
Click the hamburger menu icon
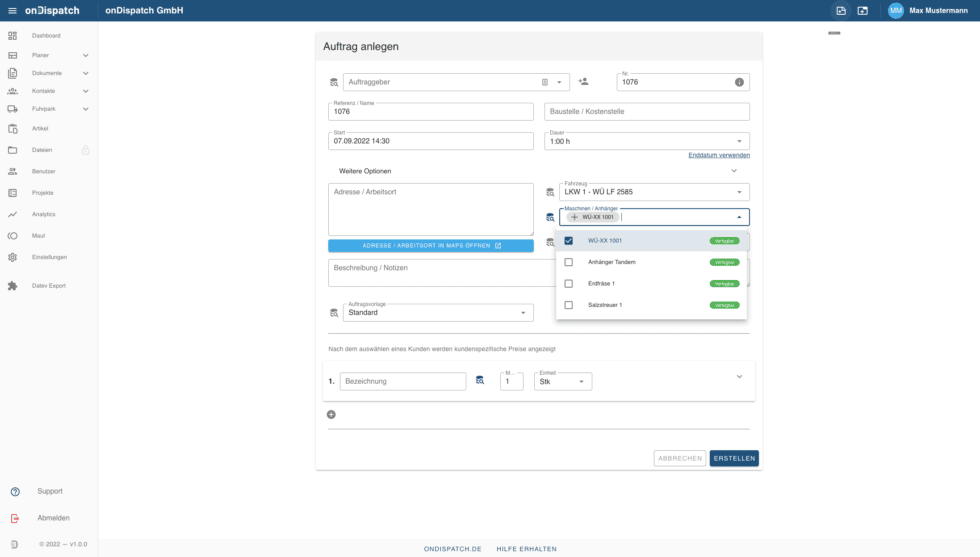tap(12, 10)
